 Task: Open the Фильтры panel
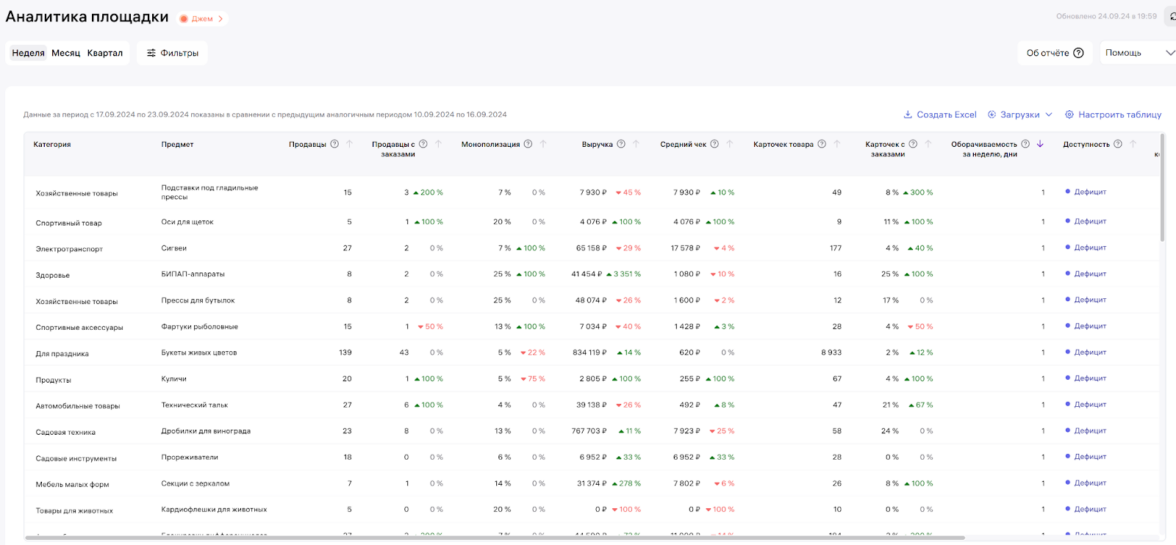(x=172, y=53)
